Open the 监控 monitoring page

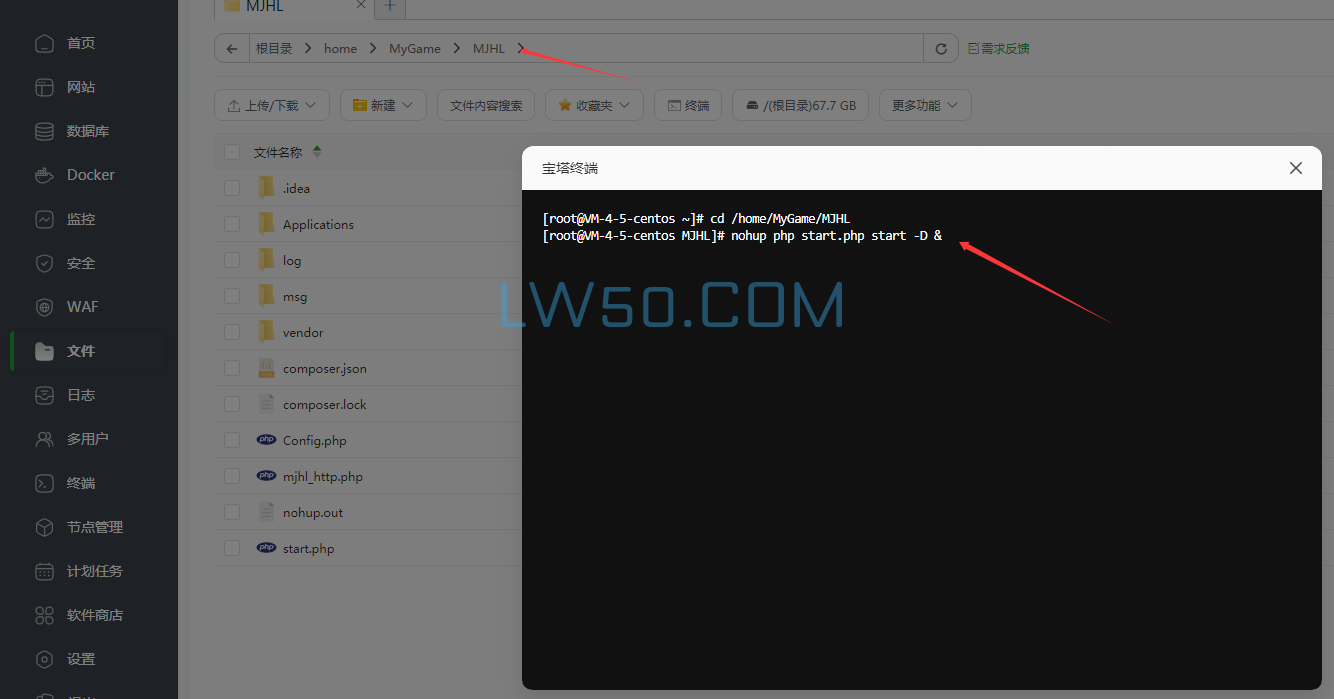pyautogui.click(x=80, y=219)
